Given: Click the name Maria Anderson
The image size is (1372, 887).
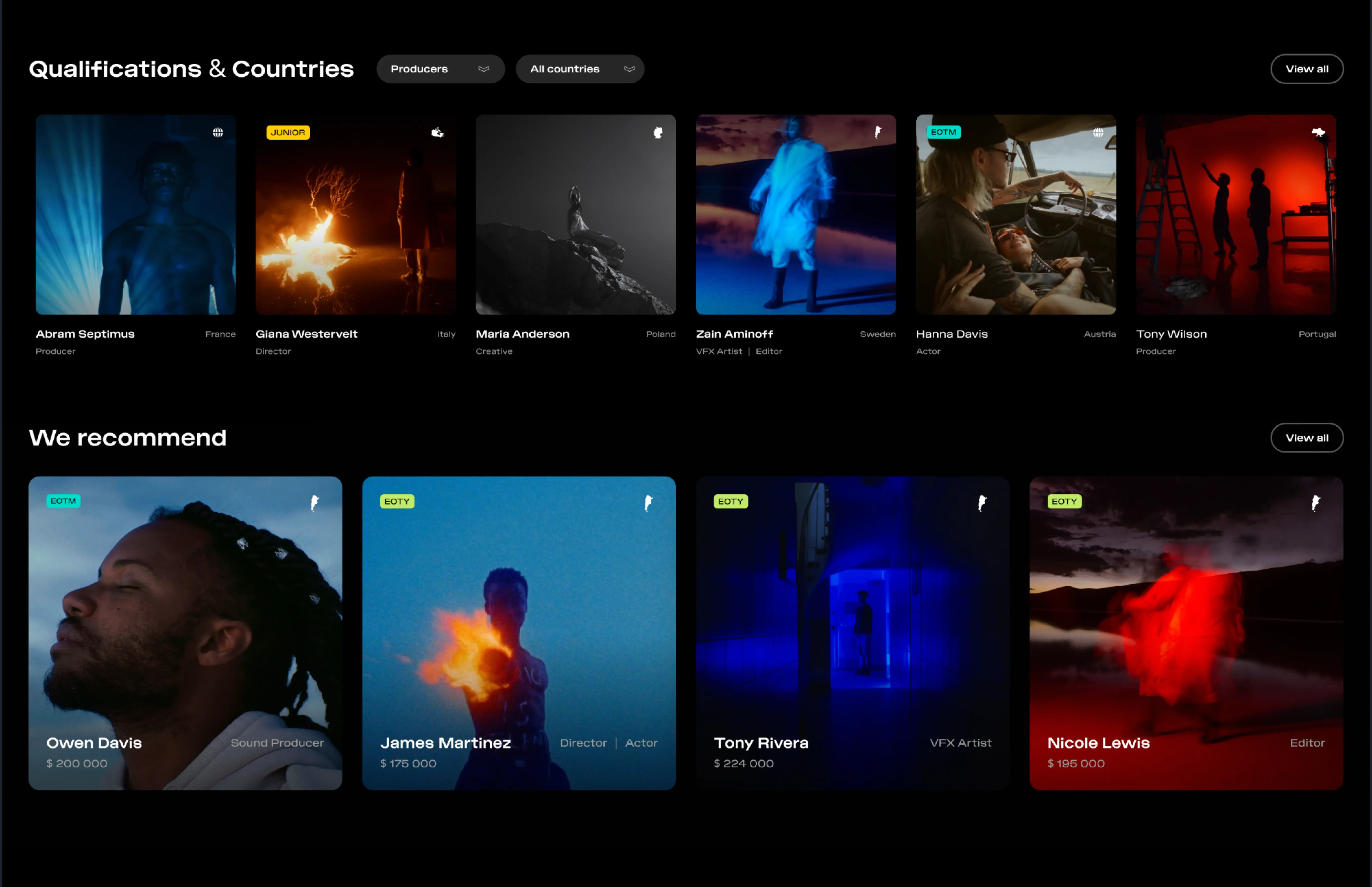Looking at the screenshot, I should coord(522,334).
